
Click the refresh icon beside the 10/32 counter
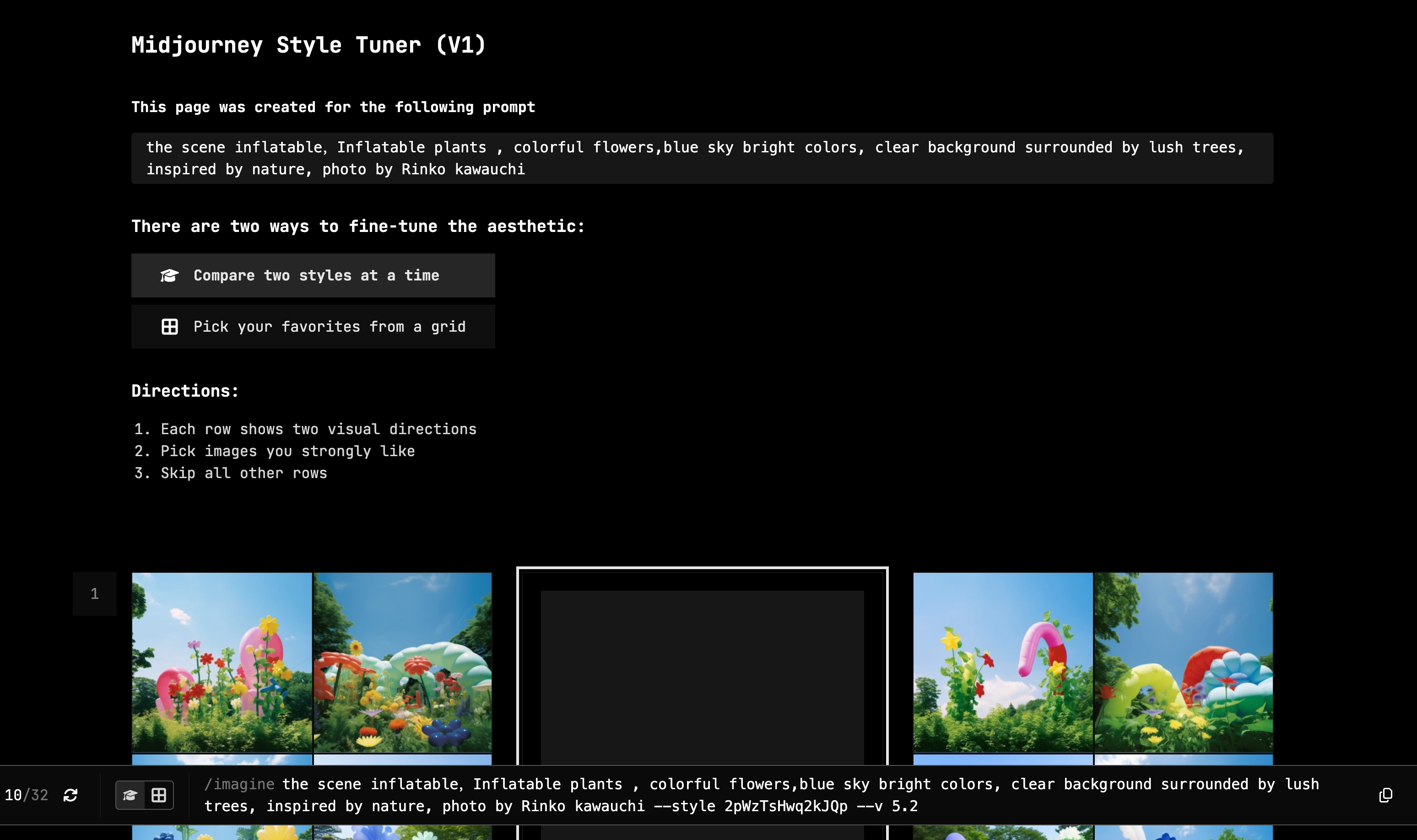click(70, 795)
